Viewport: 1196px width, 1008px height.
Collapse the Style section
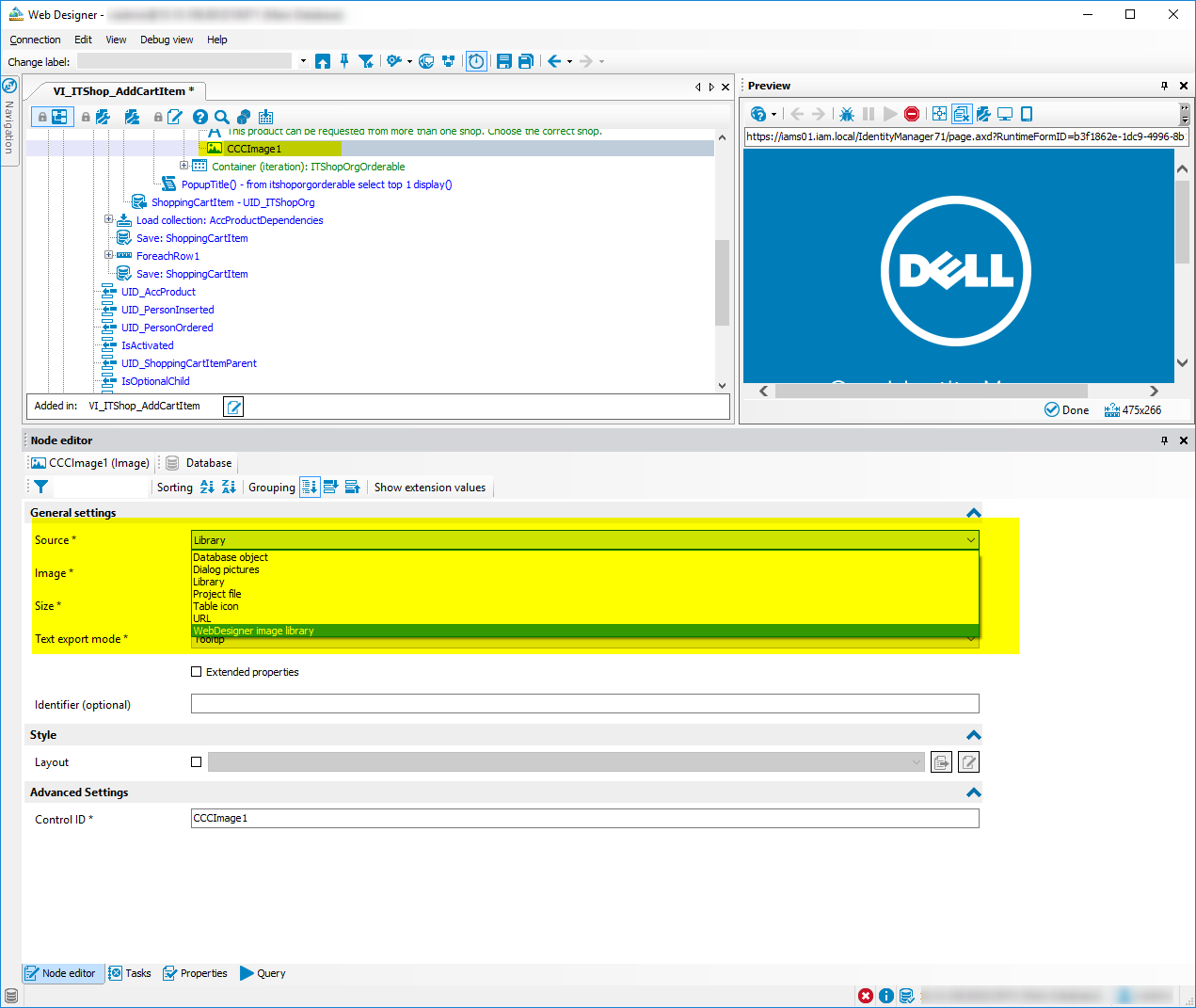[x=974, y=735]
